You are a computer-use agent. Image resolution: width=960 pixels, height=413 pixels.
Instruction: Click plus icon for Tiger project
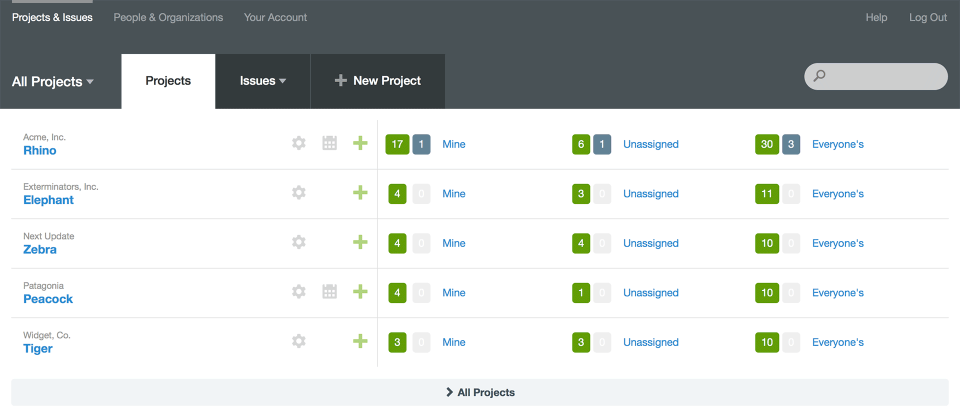point(360,341)
